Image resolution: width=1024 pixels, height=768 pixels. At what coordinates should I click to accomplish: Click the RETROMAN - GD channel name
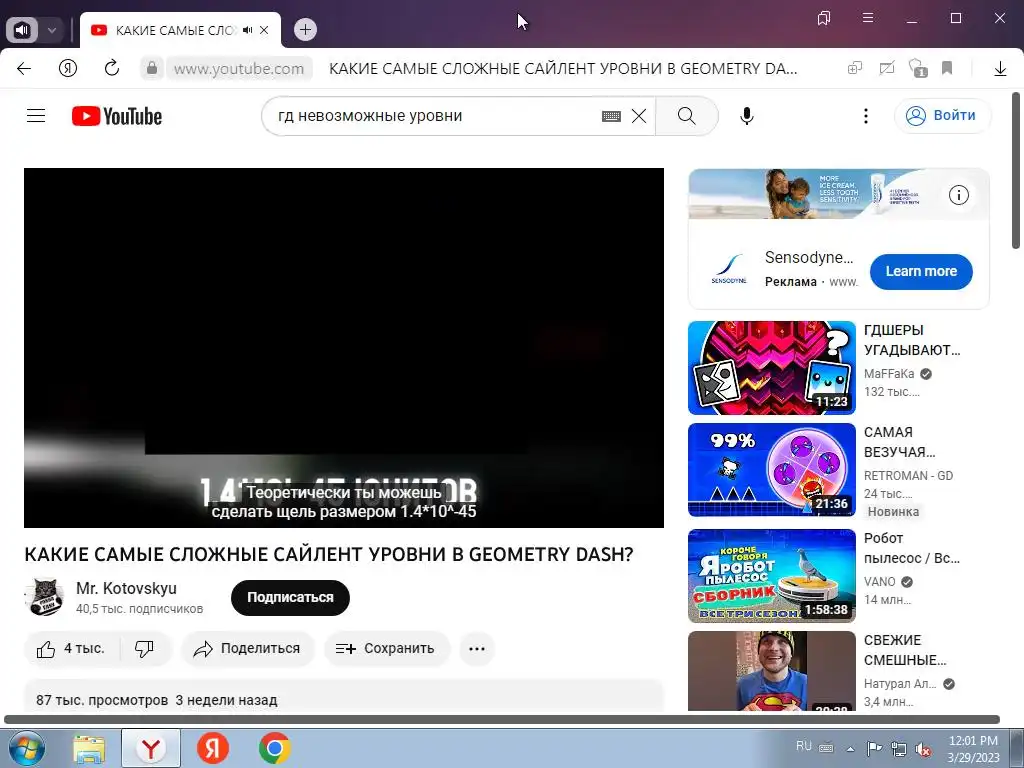908,475
